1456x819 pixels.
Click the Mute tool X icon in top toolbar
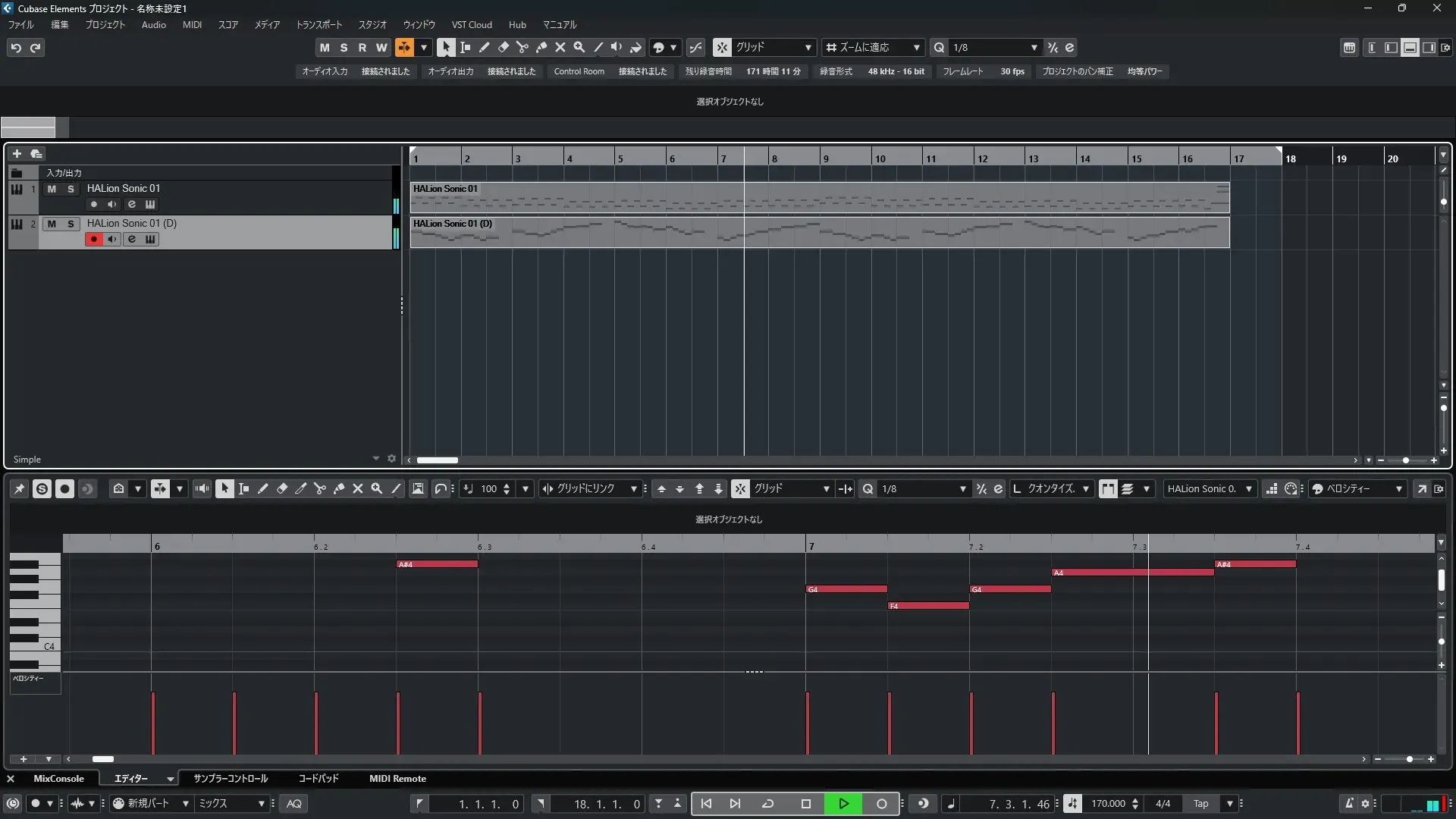pyautogui.click(x=560, y=47)
